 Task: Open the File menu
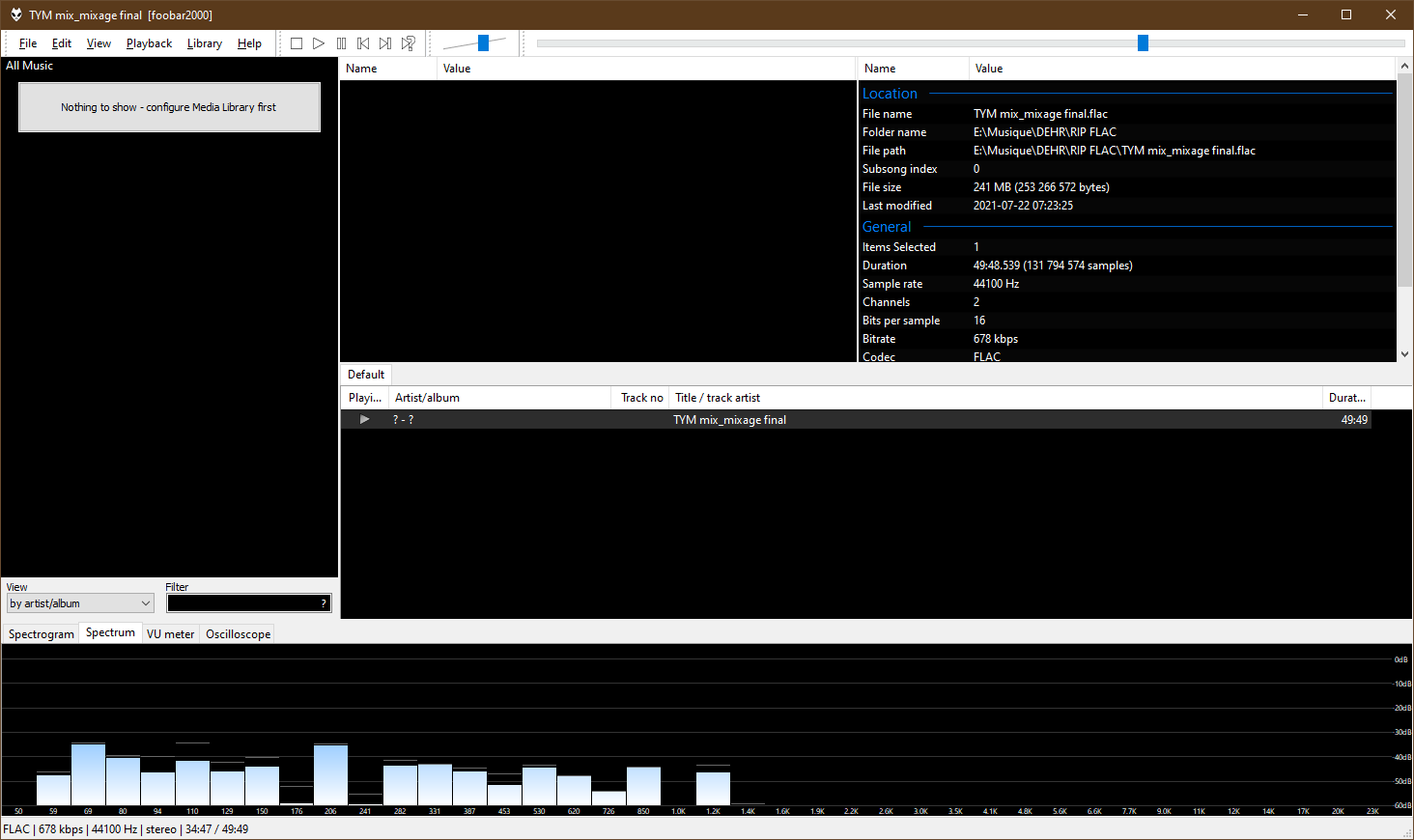[x=28, y=43]
